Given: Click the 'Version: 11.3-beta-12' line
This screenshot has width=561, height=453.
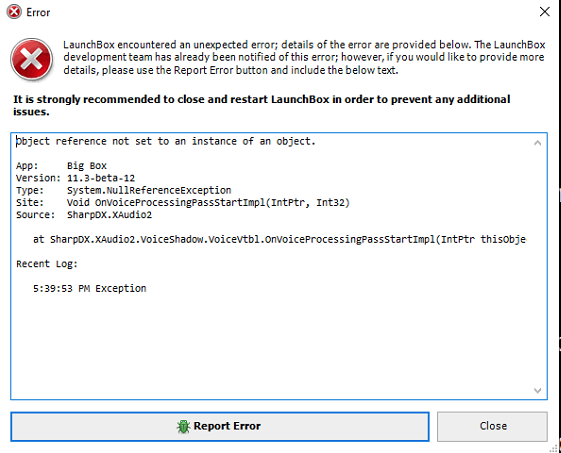Looking at the screenshot, I should pos(75,178).
